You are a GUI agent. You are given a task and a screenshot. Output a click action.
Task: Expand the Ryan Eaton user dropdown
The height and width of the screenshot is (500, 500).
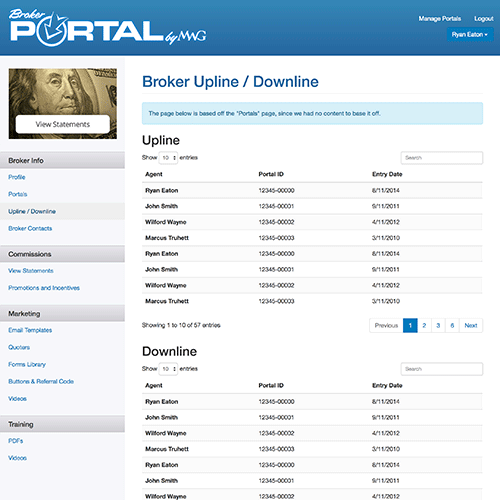(470, 34)
